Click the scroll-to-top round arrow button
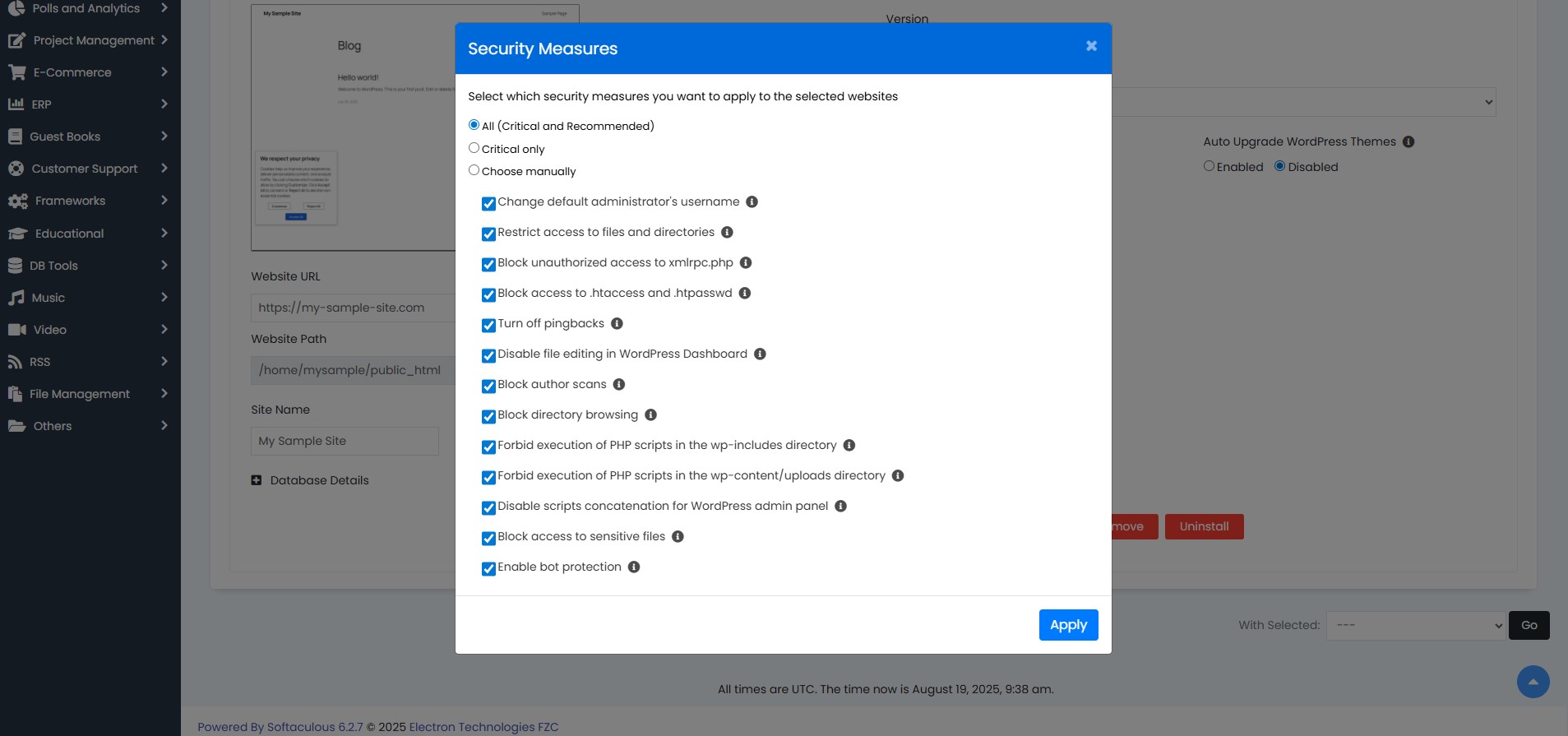Viewport: 1568px width, 736px height. pyautogui.click(x=1533, y=682)
